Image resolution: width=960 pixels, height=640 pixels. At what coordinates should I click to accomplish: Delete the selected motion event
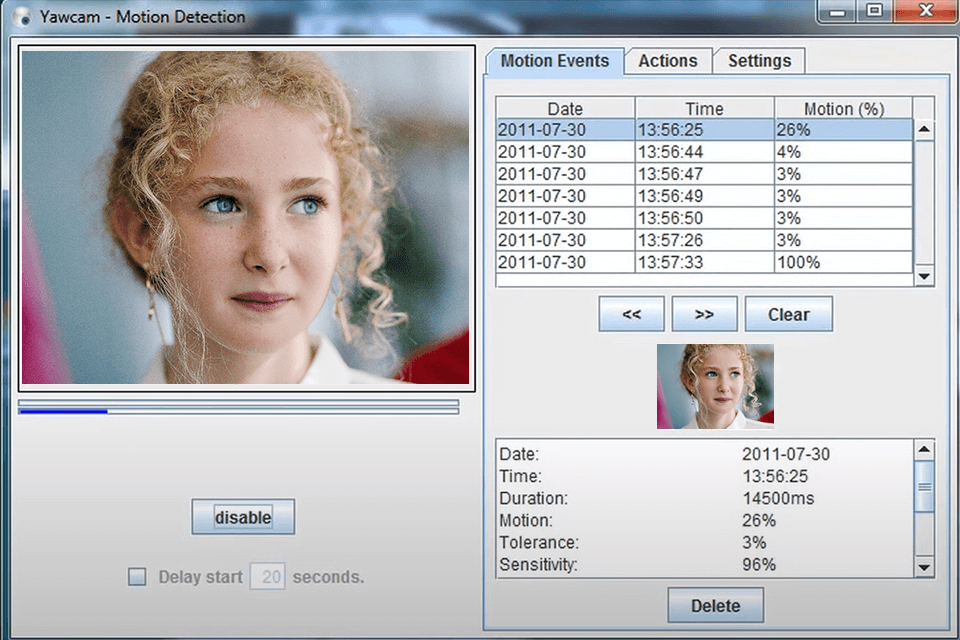715,605
